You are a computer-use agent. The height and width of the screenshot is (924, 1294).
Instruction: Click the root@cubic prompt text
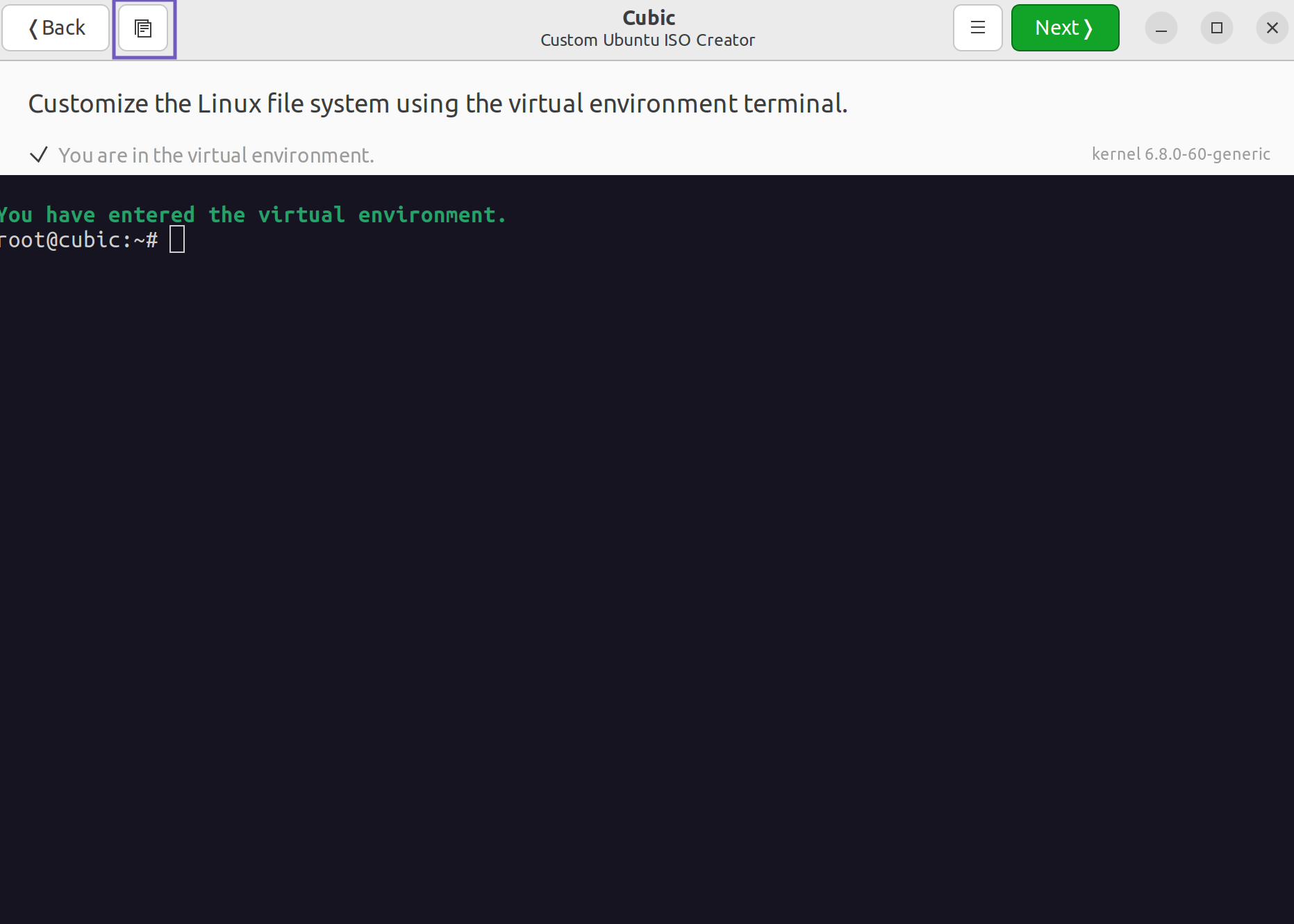(x=76, y=240)
